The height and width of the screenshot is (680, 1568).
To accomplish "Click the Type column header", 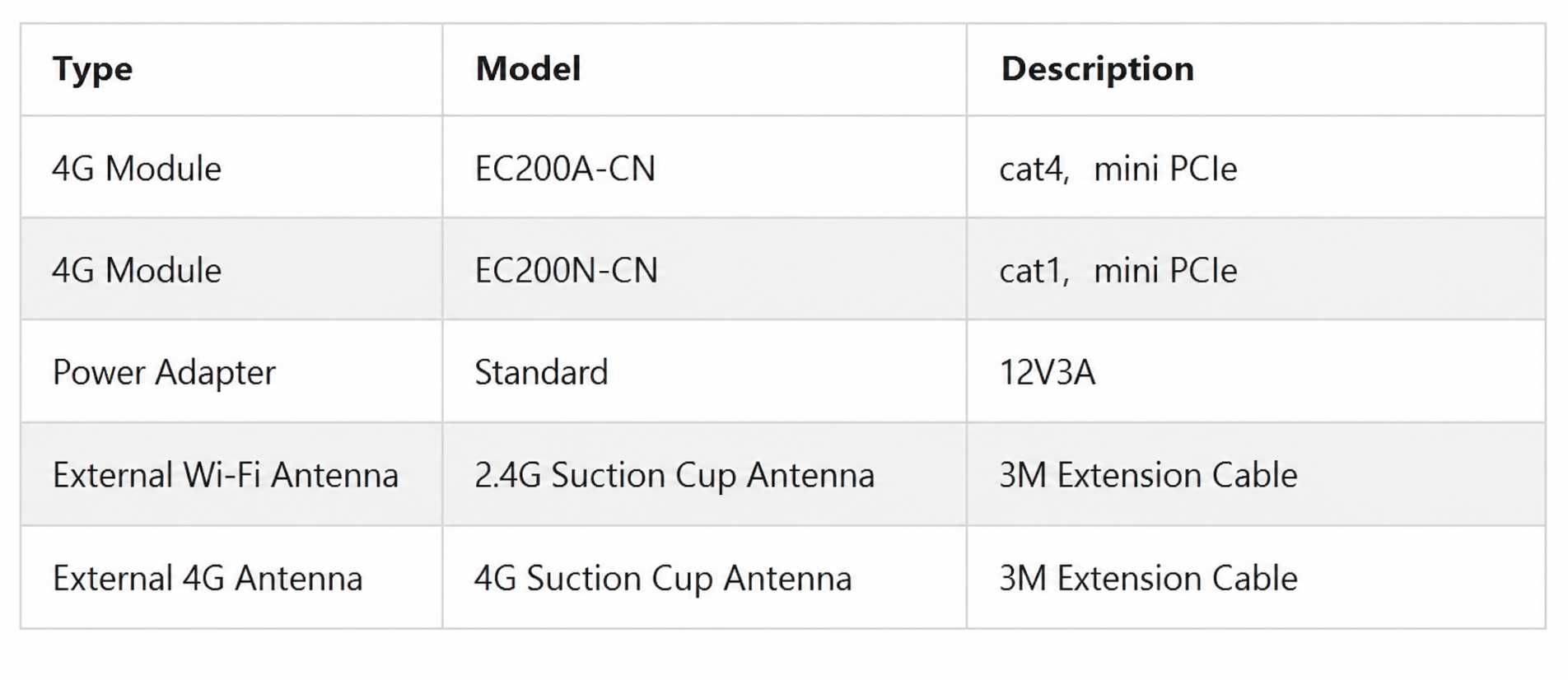I will (92, 69).
